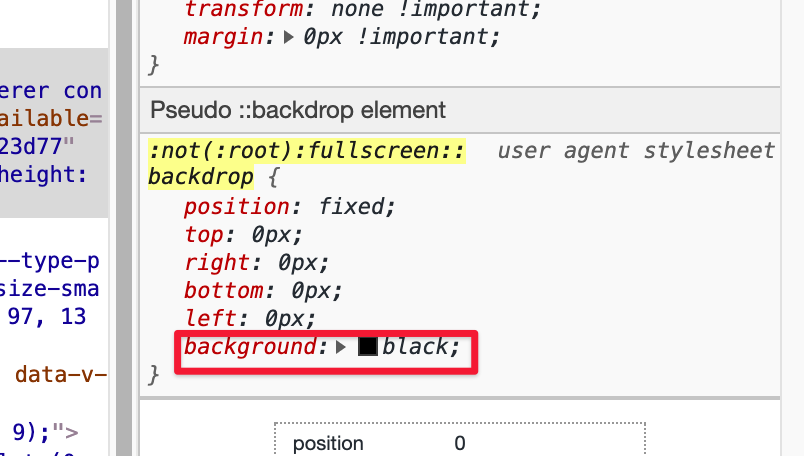Edit the 'bottom' property name

pyautogui.click(x=224, y=291)
